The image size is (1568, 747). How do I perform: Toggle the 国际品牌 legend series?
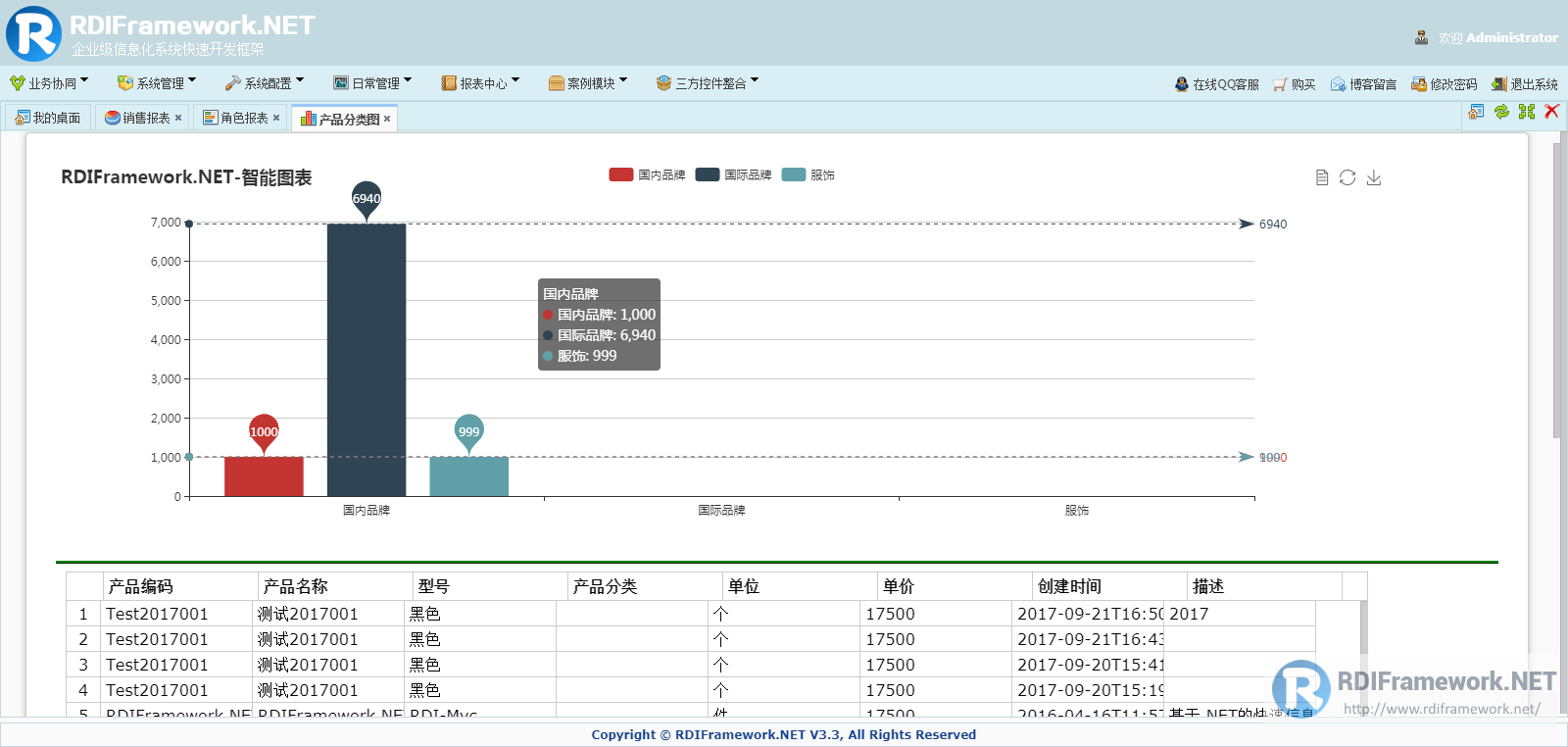[733, 174]
